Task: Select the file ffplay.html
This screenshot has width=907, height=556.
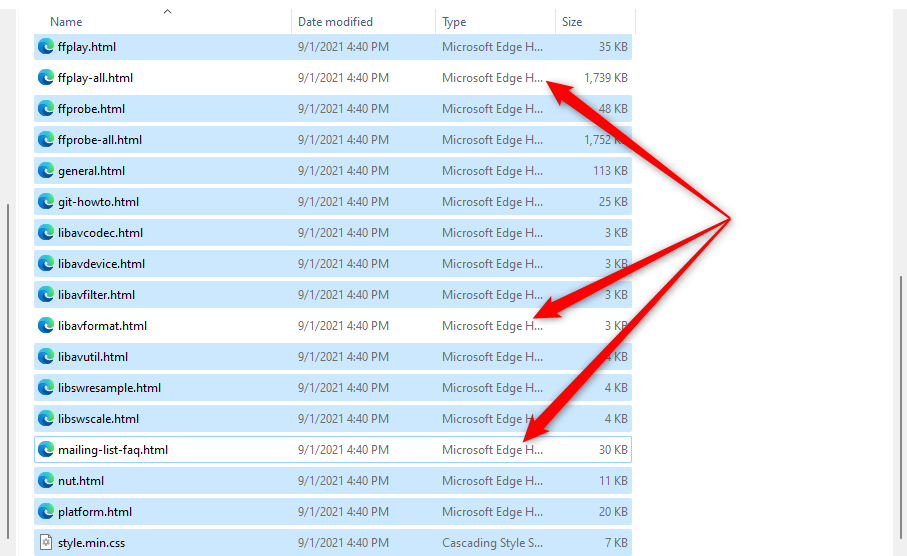Action: [x=333, y=46]
